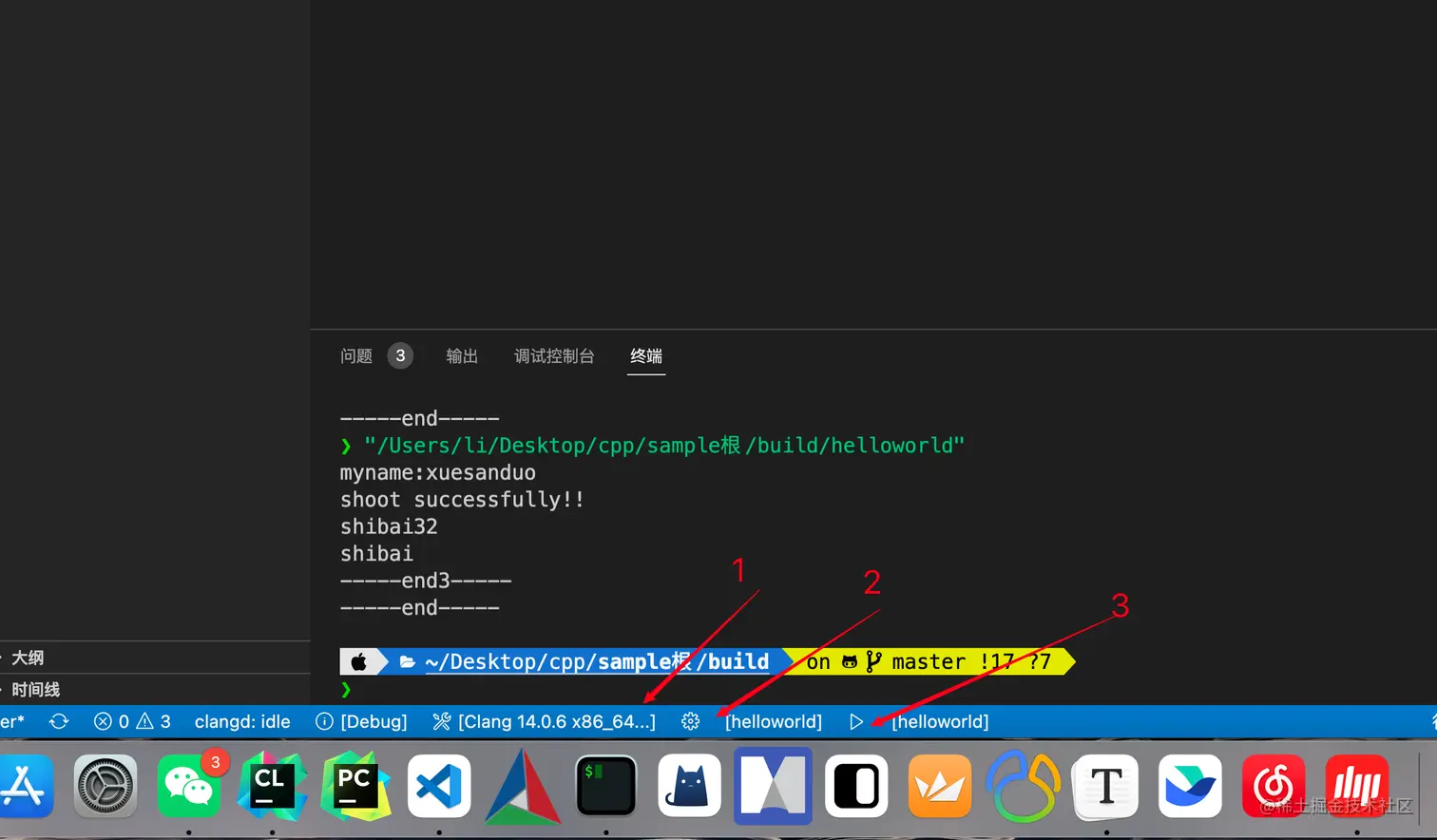
Task: Open System Preferences from the dock
Action: point(105,786)
